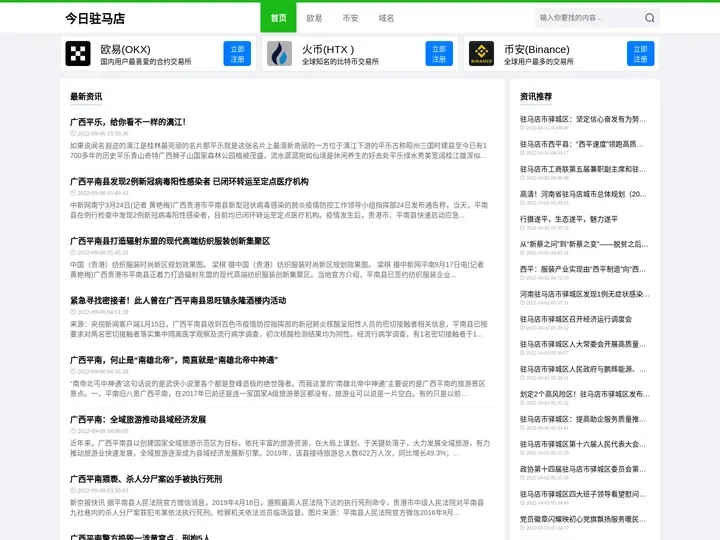
Task: Open sidebar link 政协第十四届驻马店市驿城区委员会
Action: [x=583, y=469]
